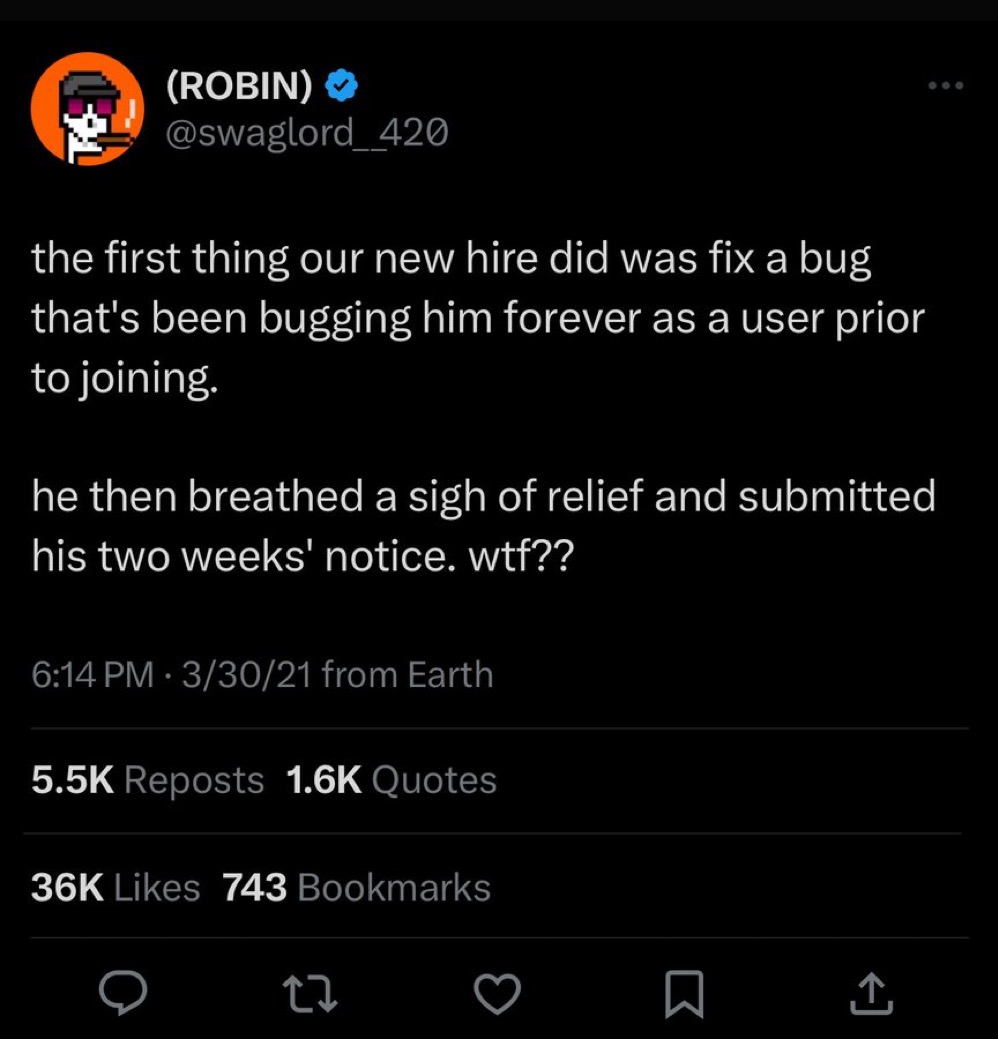Image resolution: width=998 pixels, height=1039 pixels.
Task: Click the blue verified checkmark badge
Action: 343,88
